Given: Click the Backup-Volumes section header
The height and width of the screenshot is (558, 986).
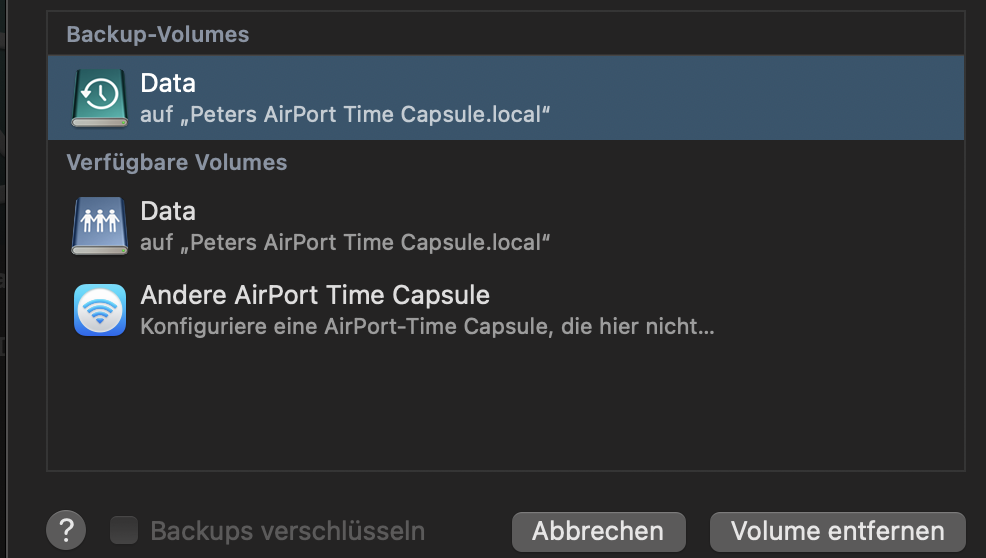Looking at the screenshot, I should point(158,35).
